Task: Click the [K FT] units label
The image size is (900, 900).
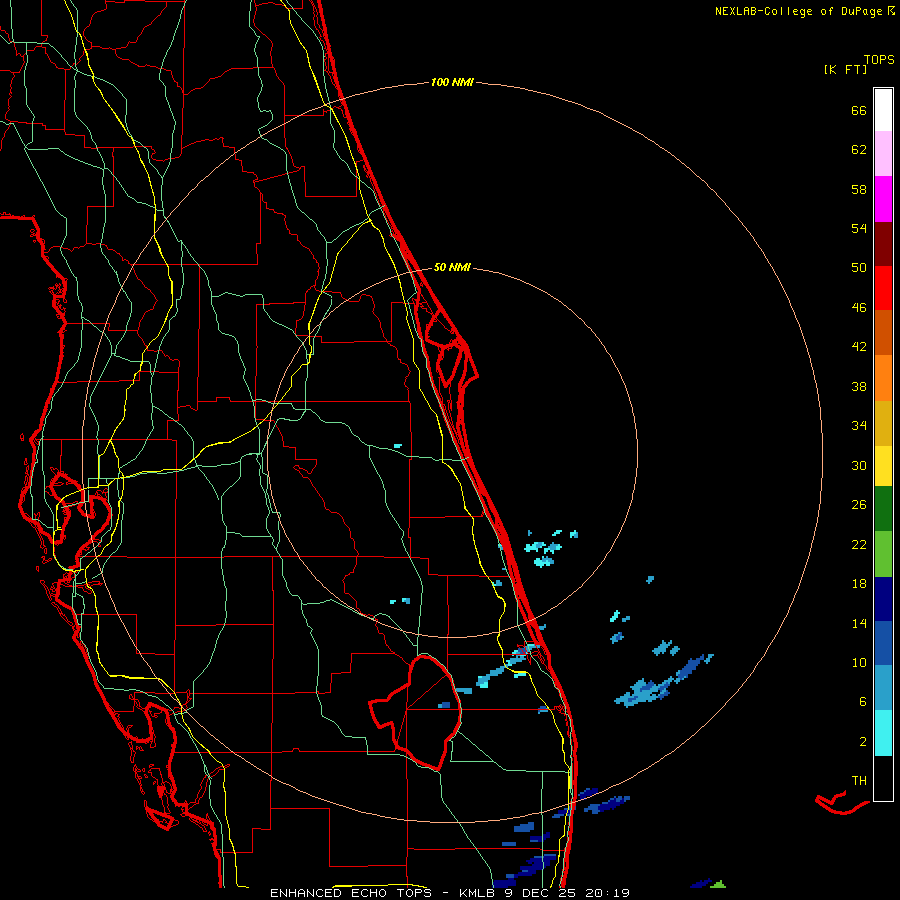Action: pyautogui.click(x=845, y=70)
